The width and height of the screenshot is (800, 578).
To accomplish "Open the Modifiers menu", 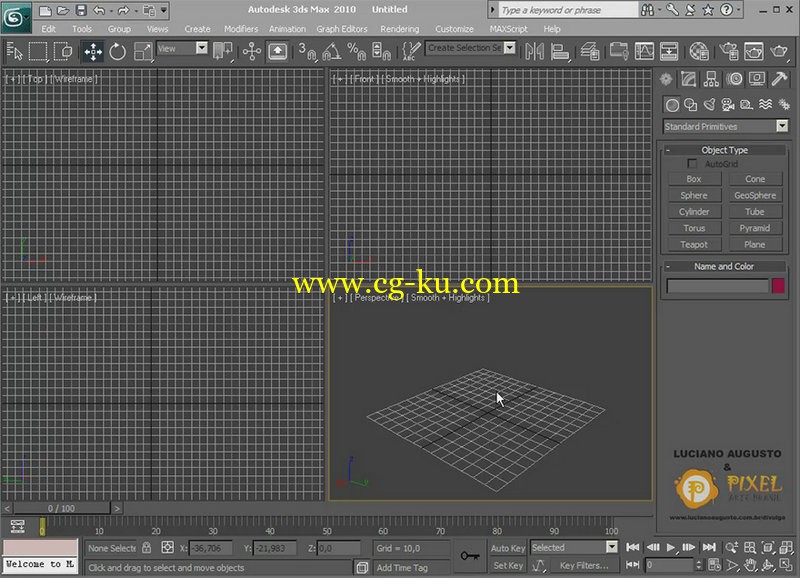I will coord(241,29).
